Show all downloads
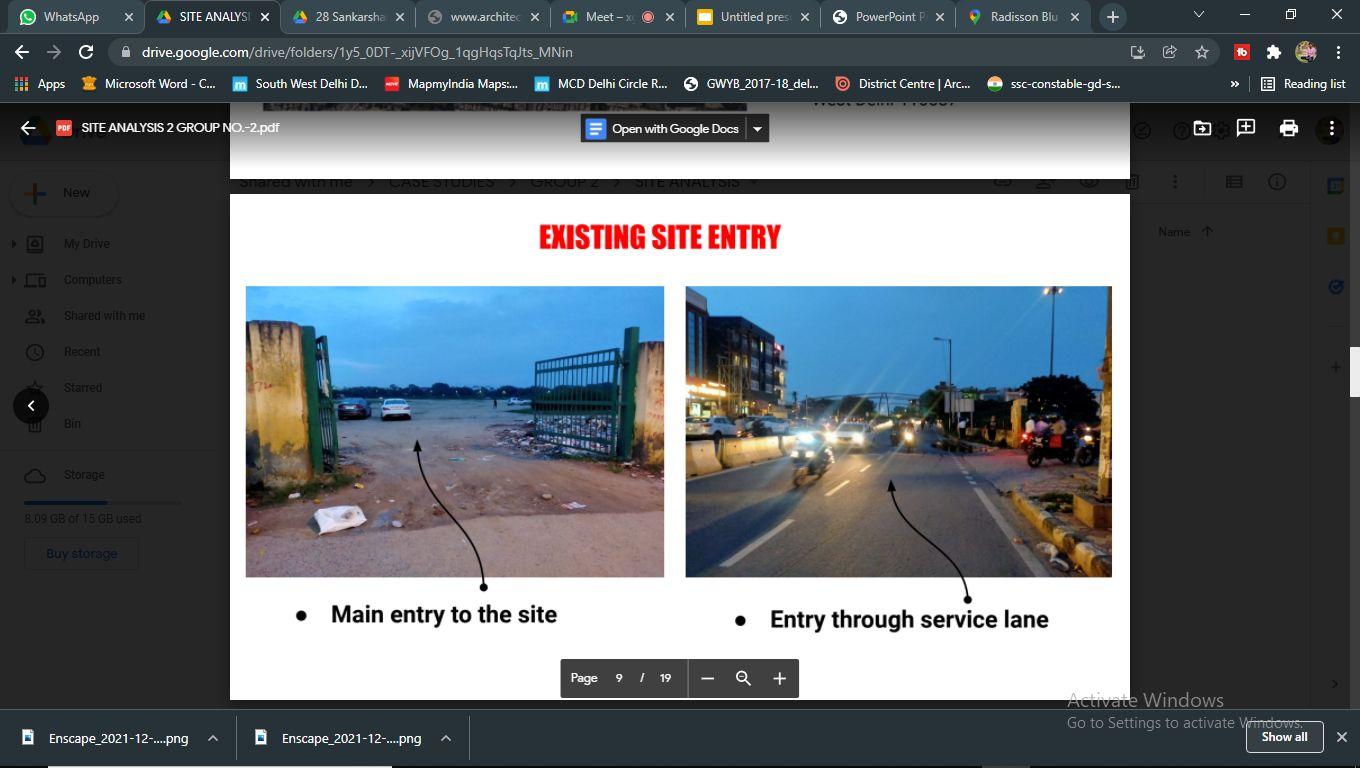Viewport: 1360px width, 768px height. tap(1284, 737)
